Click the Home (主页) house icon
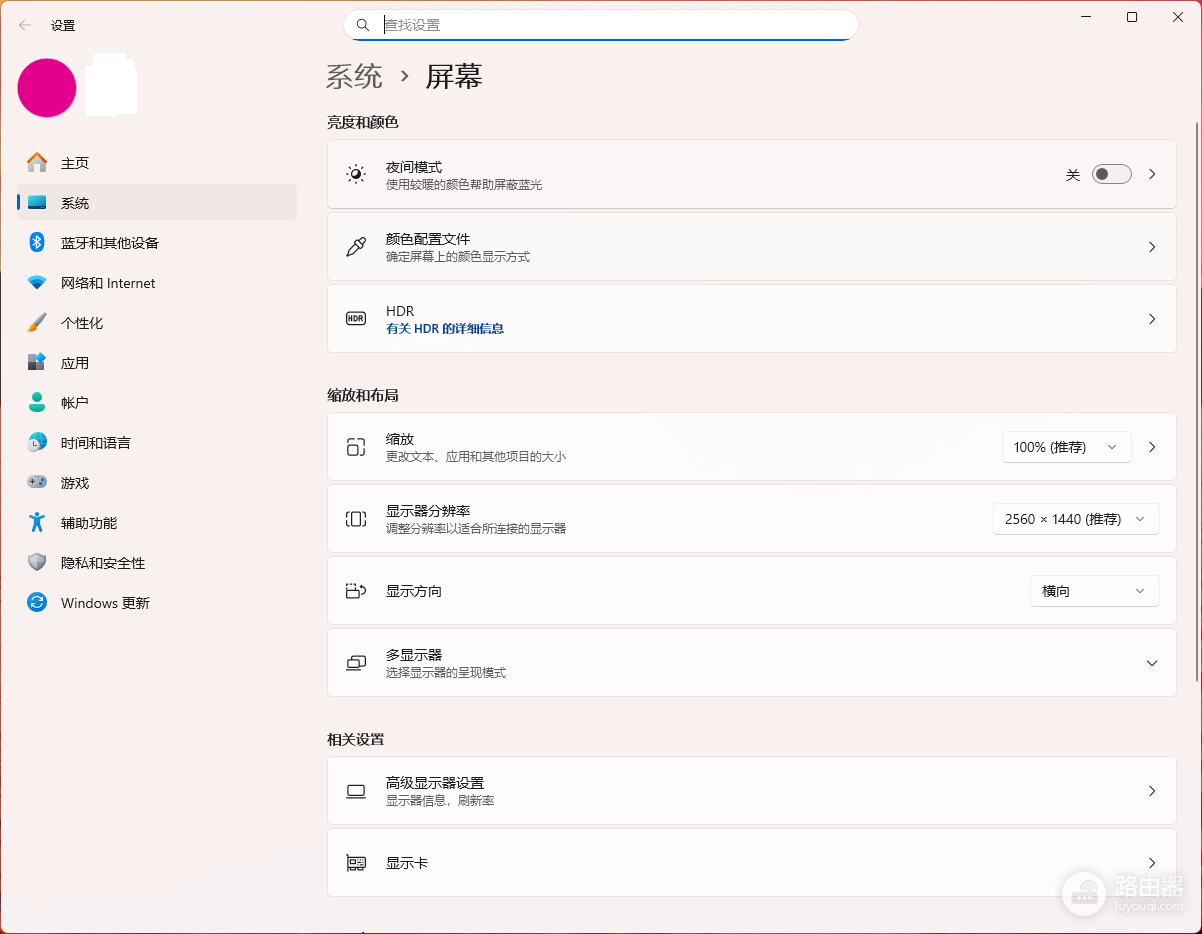 (x=37, y=162)
